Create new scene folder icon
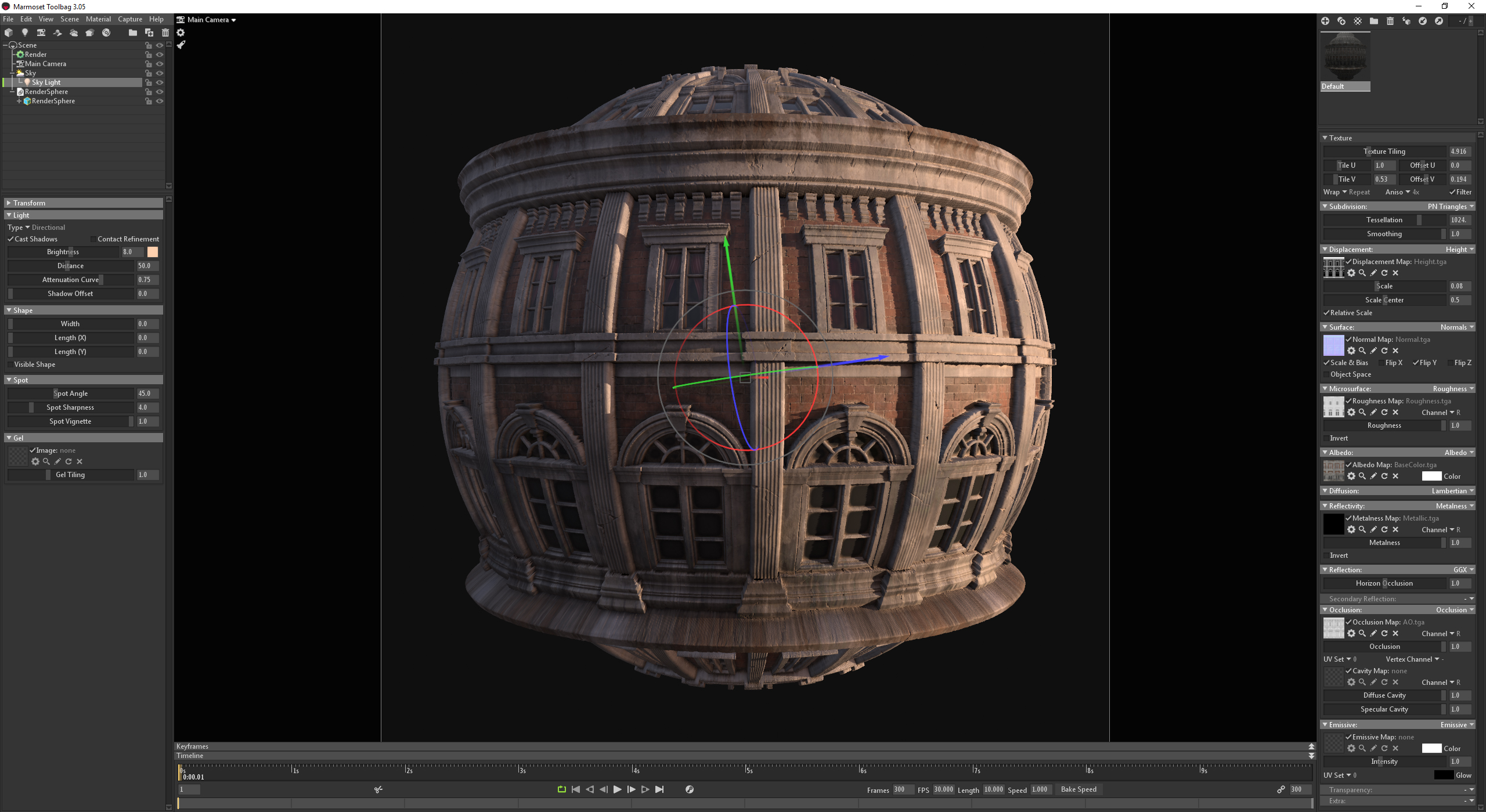The width and height of the screenshot is (1486, 812). click(133, 33)
